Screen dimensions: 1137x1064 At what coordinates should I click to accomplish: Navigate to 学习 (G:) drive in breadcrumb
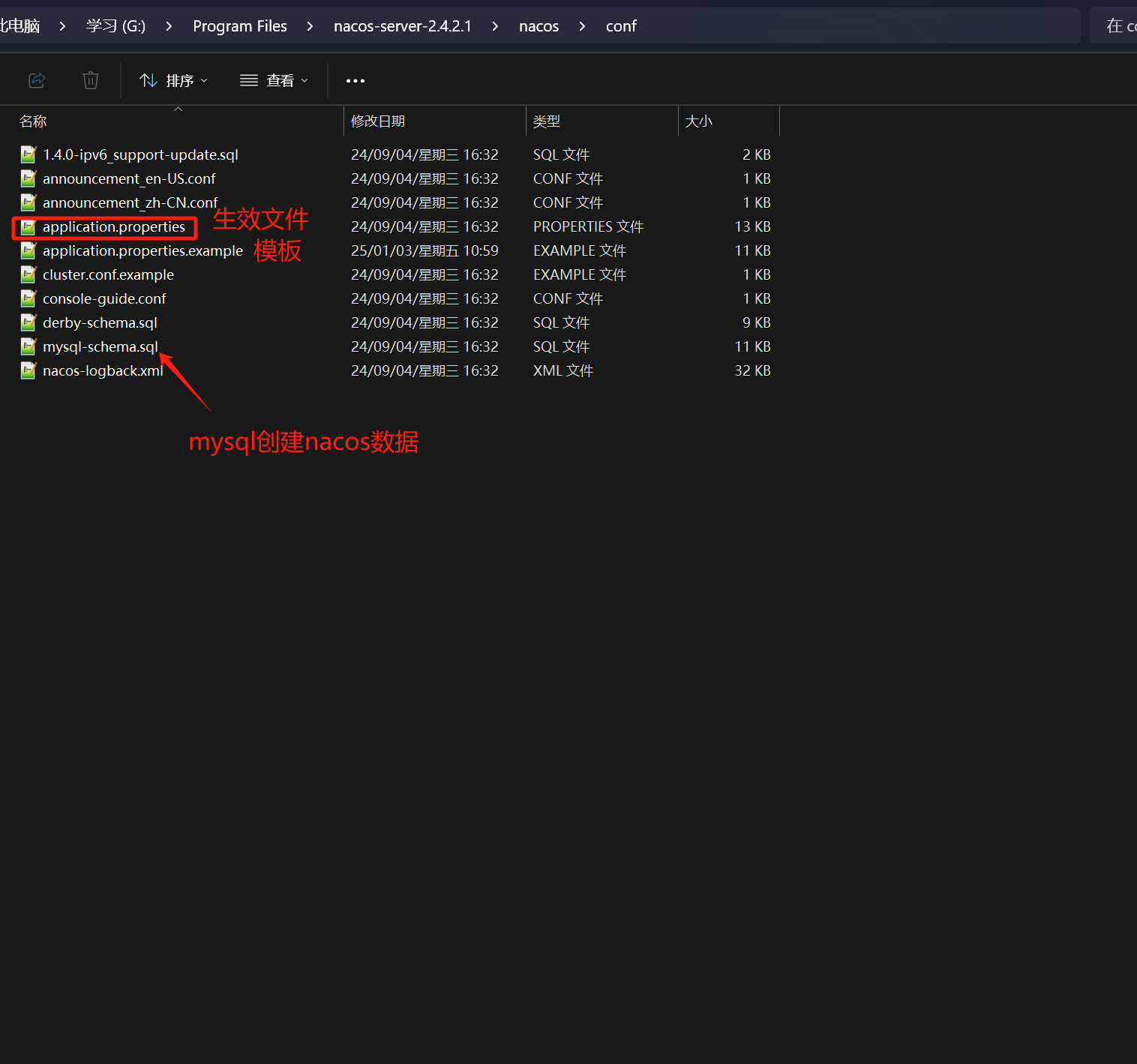[x=115, y=26]
